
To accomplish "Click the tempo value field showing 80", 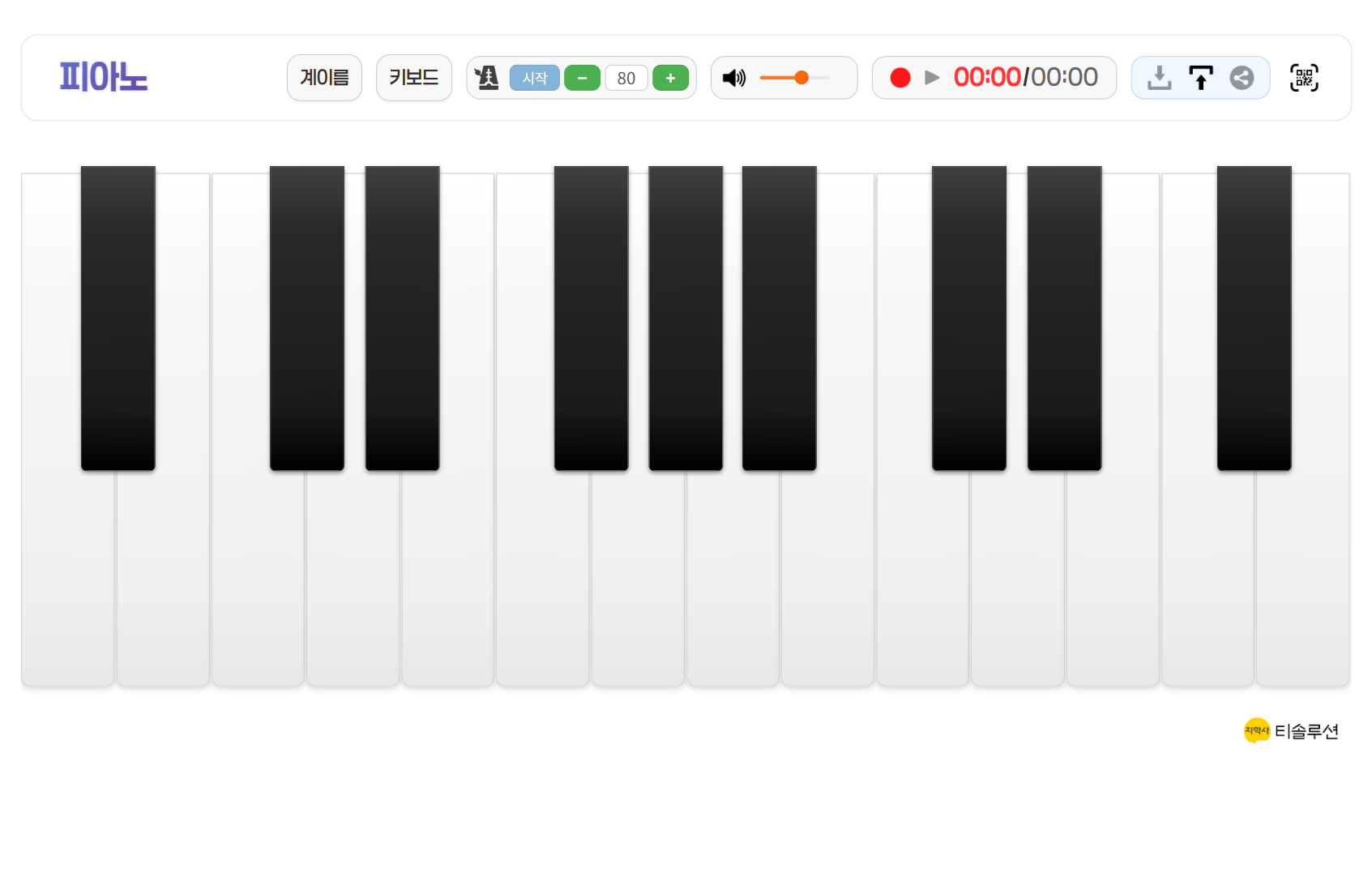I will [x=626, y=78].
